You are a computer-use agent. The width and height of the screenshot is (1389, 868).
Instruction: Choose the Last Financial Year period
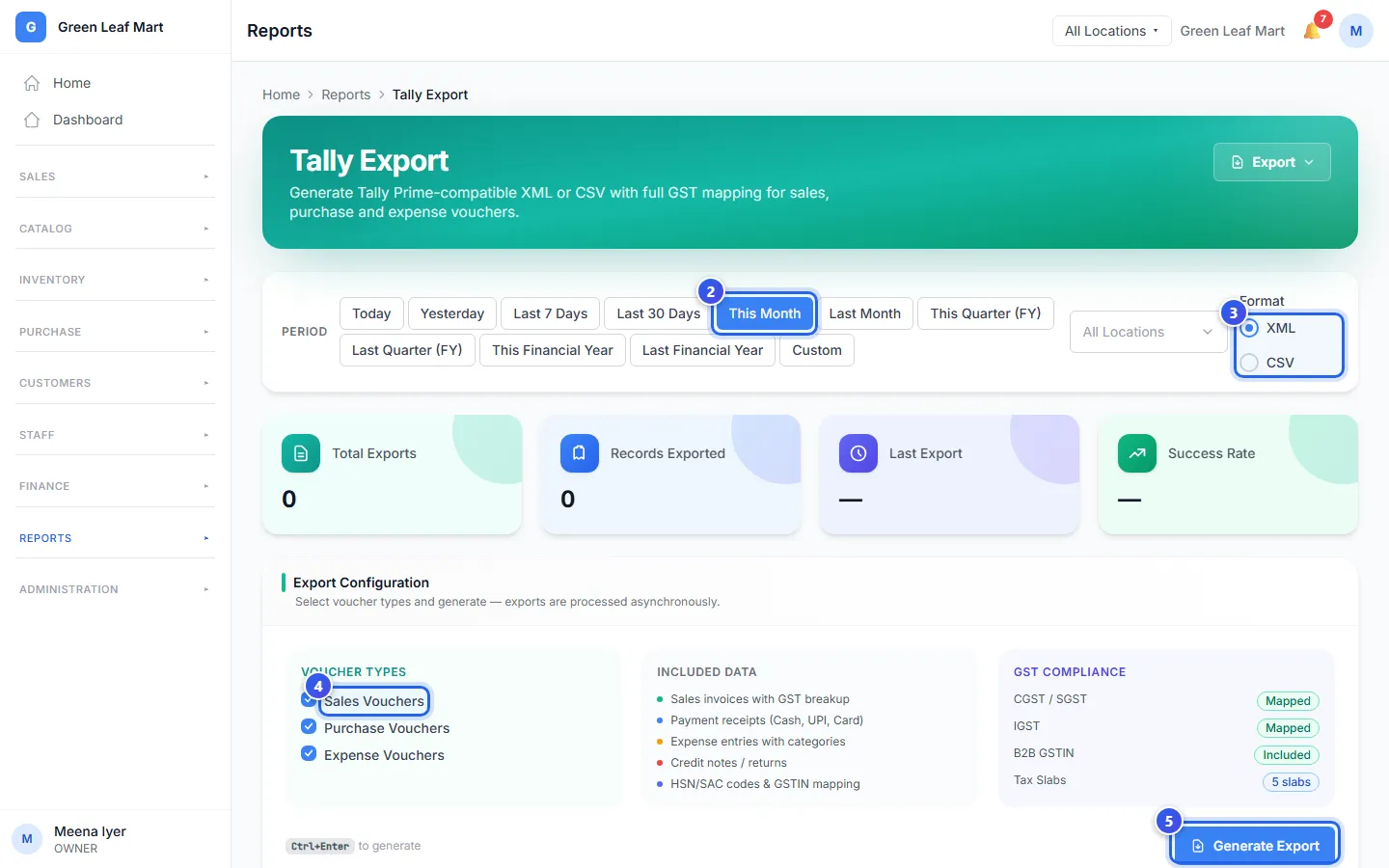coord(702,350)
